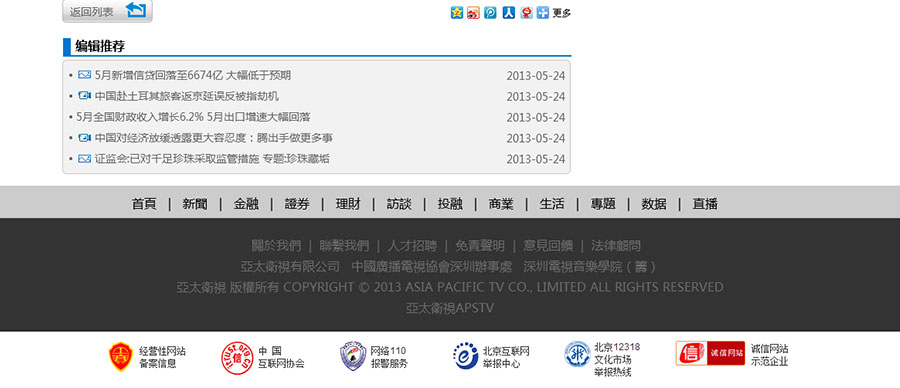Screen dimensions: 900x388
Task: Click mail icon beside 5月新增信贷 headline
Action: point(84,75)
